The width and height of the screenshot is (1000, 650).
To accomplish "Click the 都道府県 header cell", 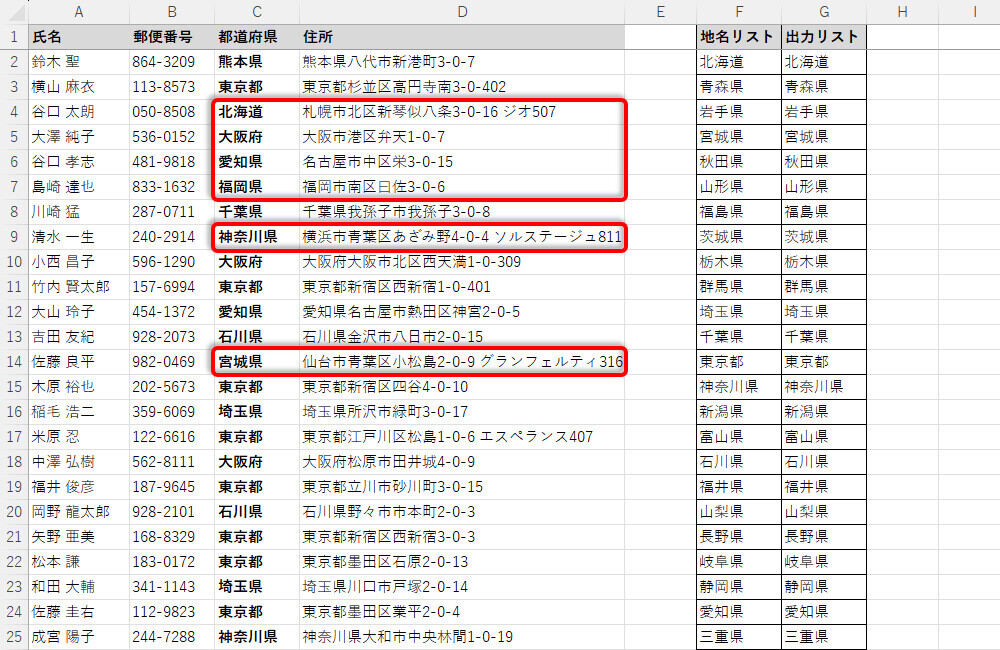I will tap(256, 37).
